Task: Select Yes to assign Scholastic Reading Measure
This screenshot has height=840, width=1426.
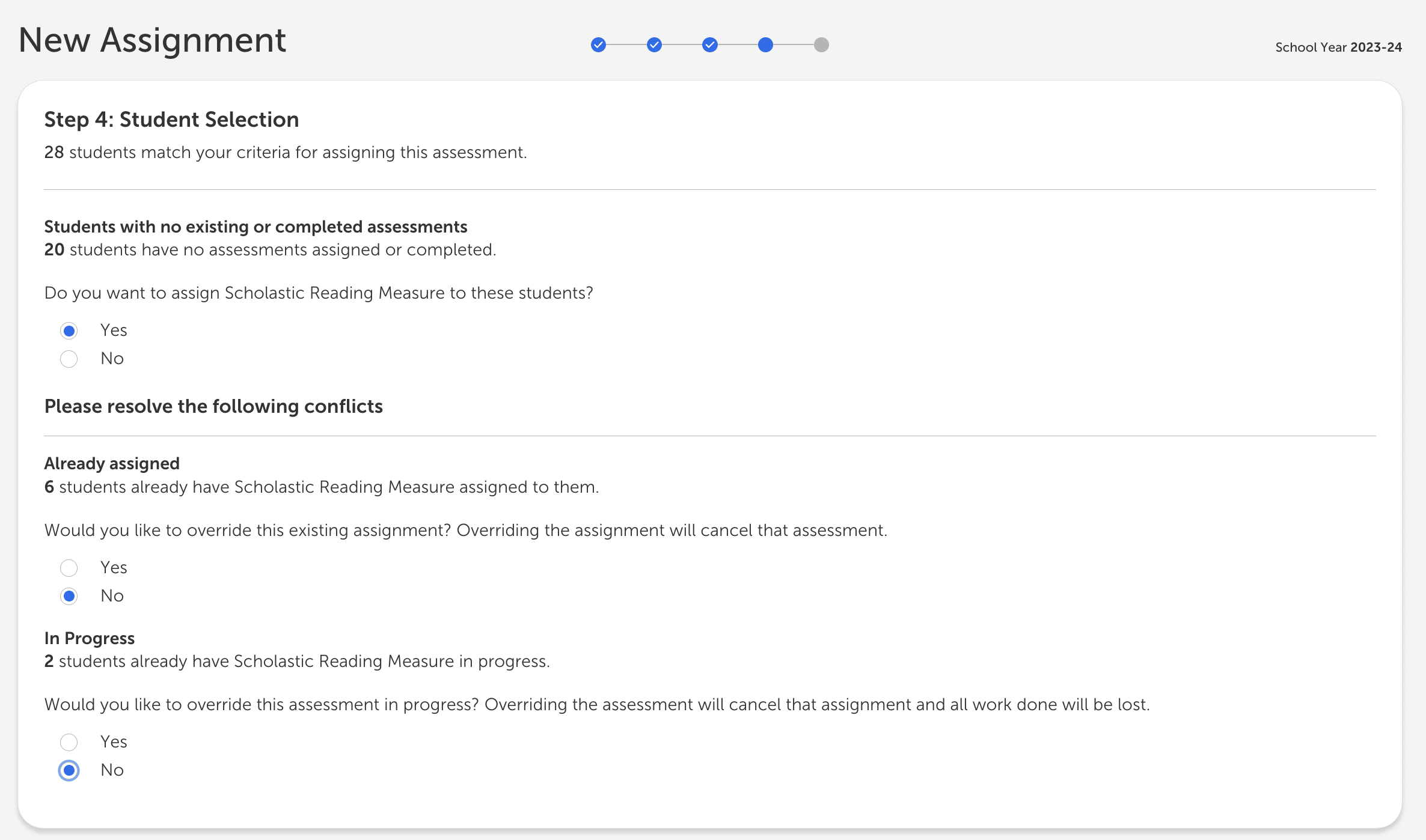Action: (69, 330)
